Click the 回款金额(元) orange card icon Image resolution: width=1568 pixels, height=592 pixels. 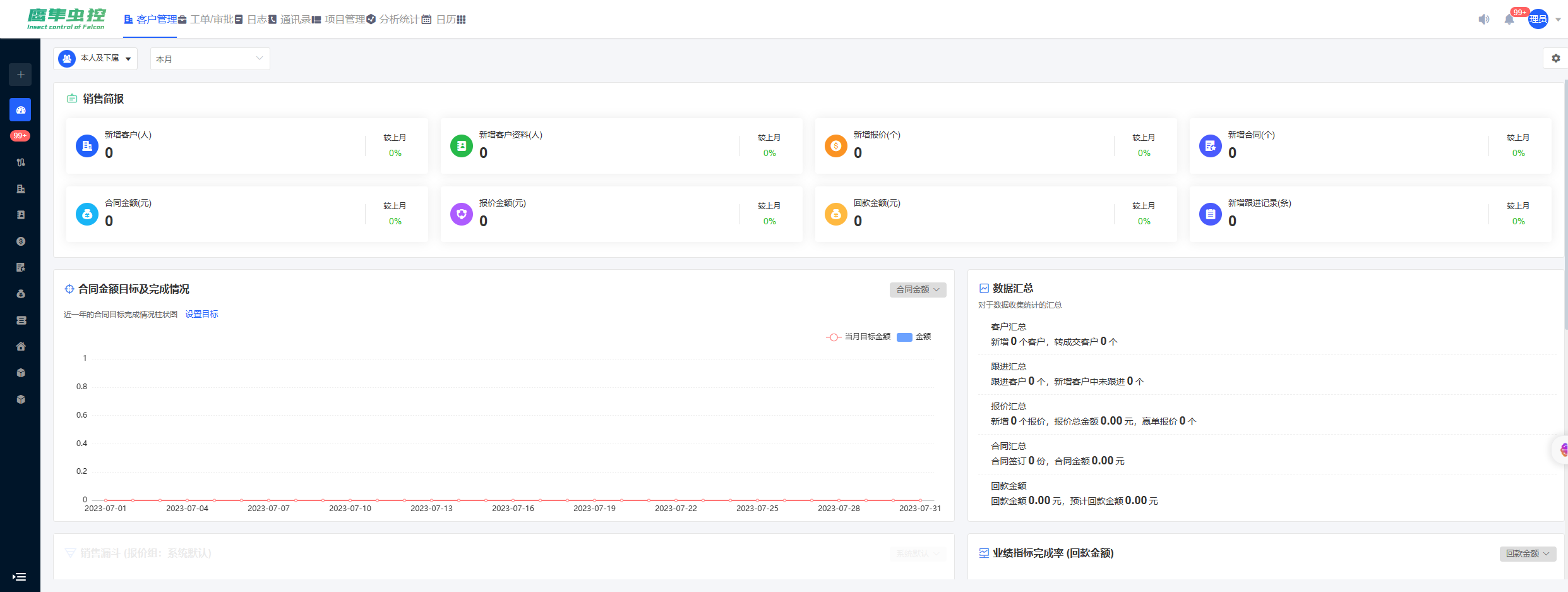click(836, 214)
